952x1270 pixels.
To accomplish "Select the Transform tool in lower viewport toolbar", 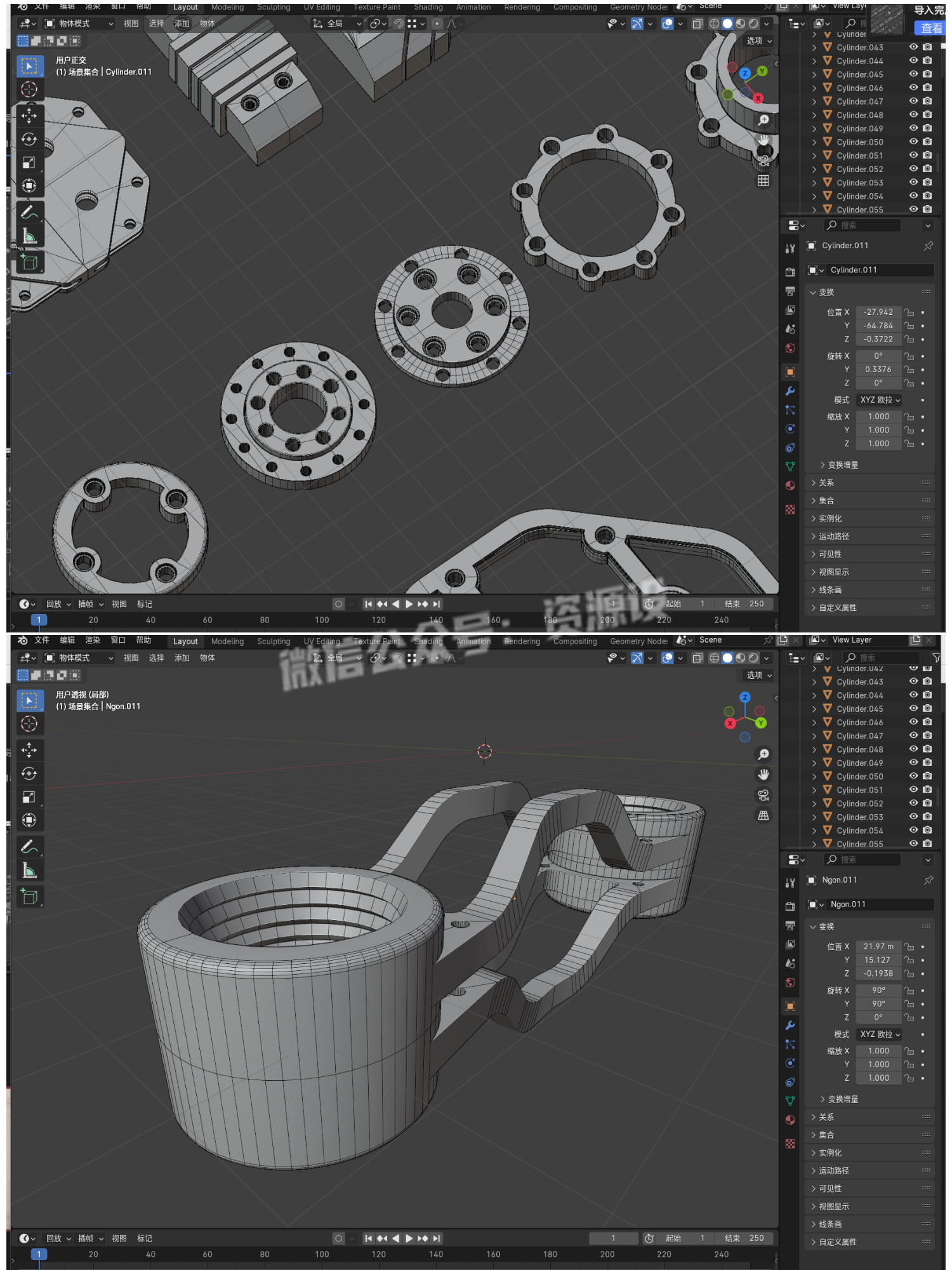I will tap(29, 820).
